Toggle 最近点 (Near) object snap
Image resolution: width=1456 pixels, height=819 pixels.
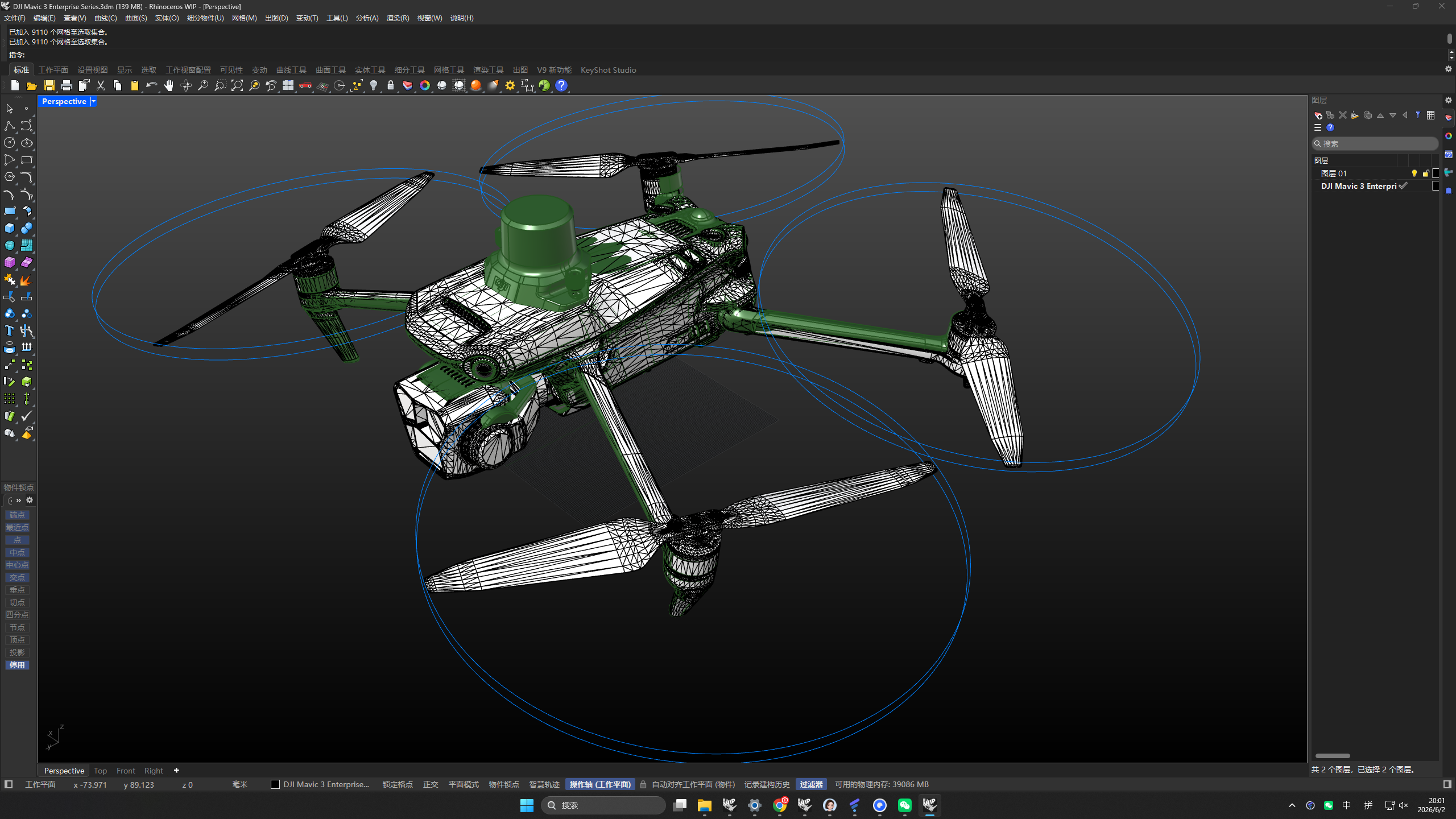coord(17,527)
